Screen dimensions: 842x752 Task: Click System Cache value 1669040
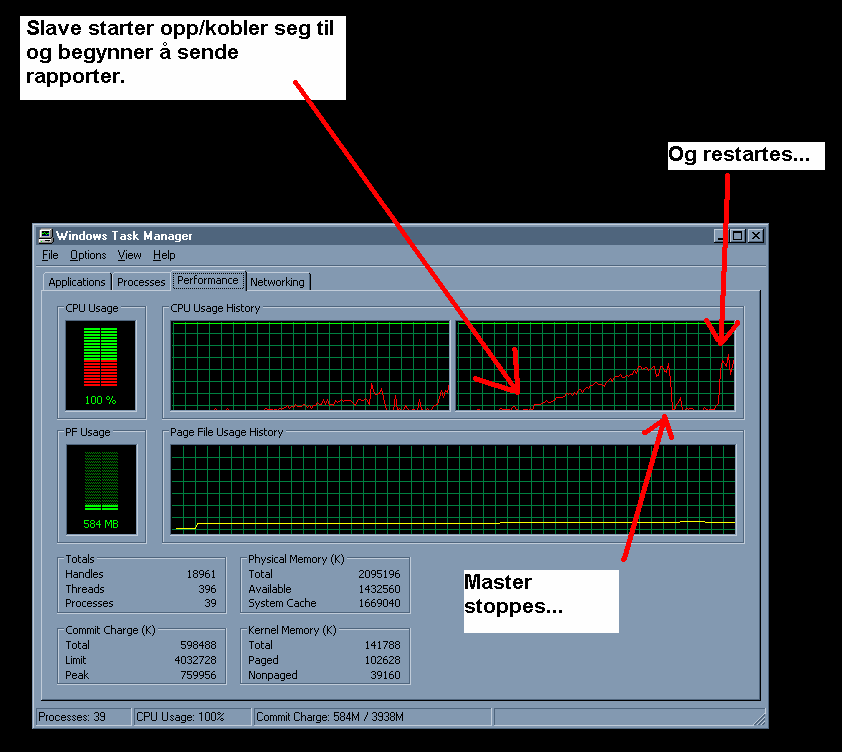pos(379,603)
